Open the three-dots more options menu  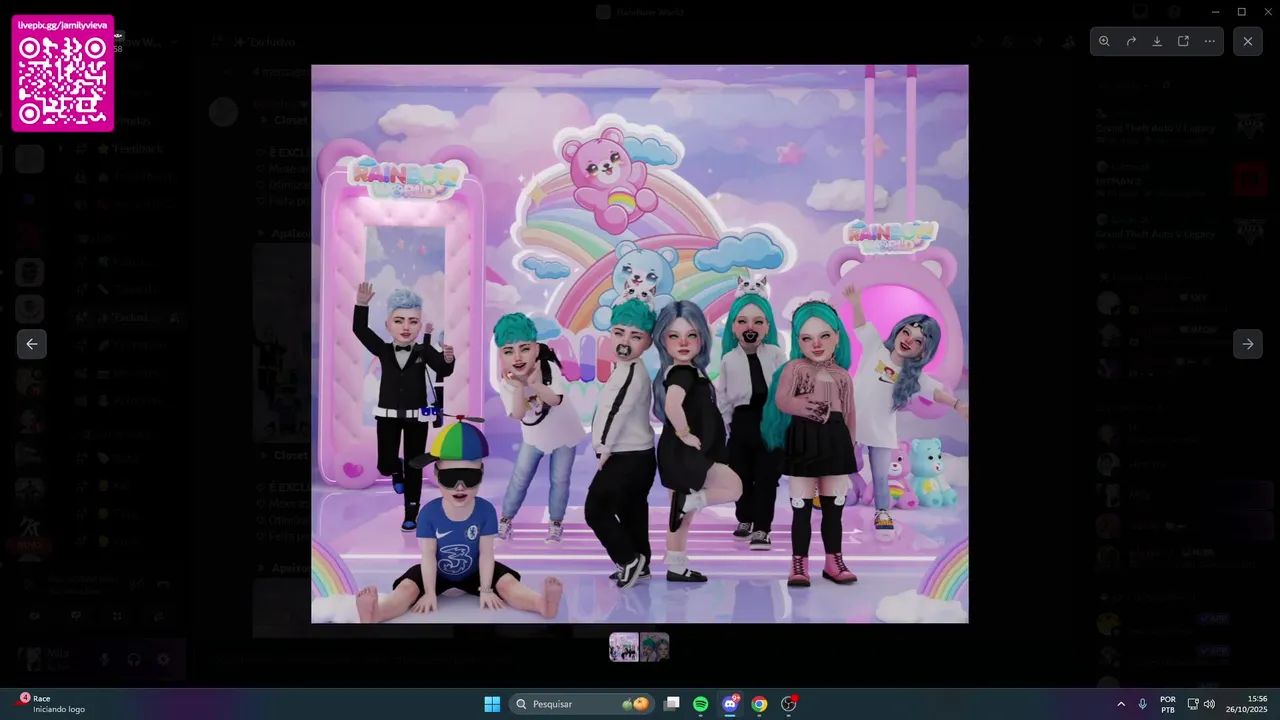point(1209,41)
